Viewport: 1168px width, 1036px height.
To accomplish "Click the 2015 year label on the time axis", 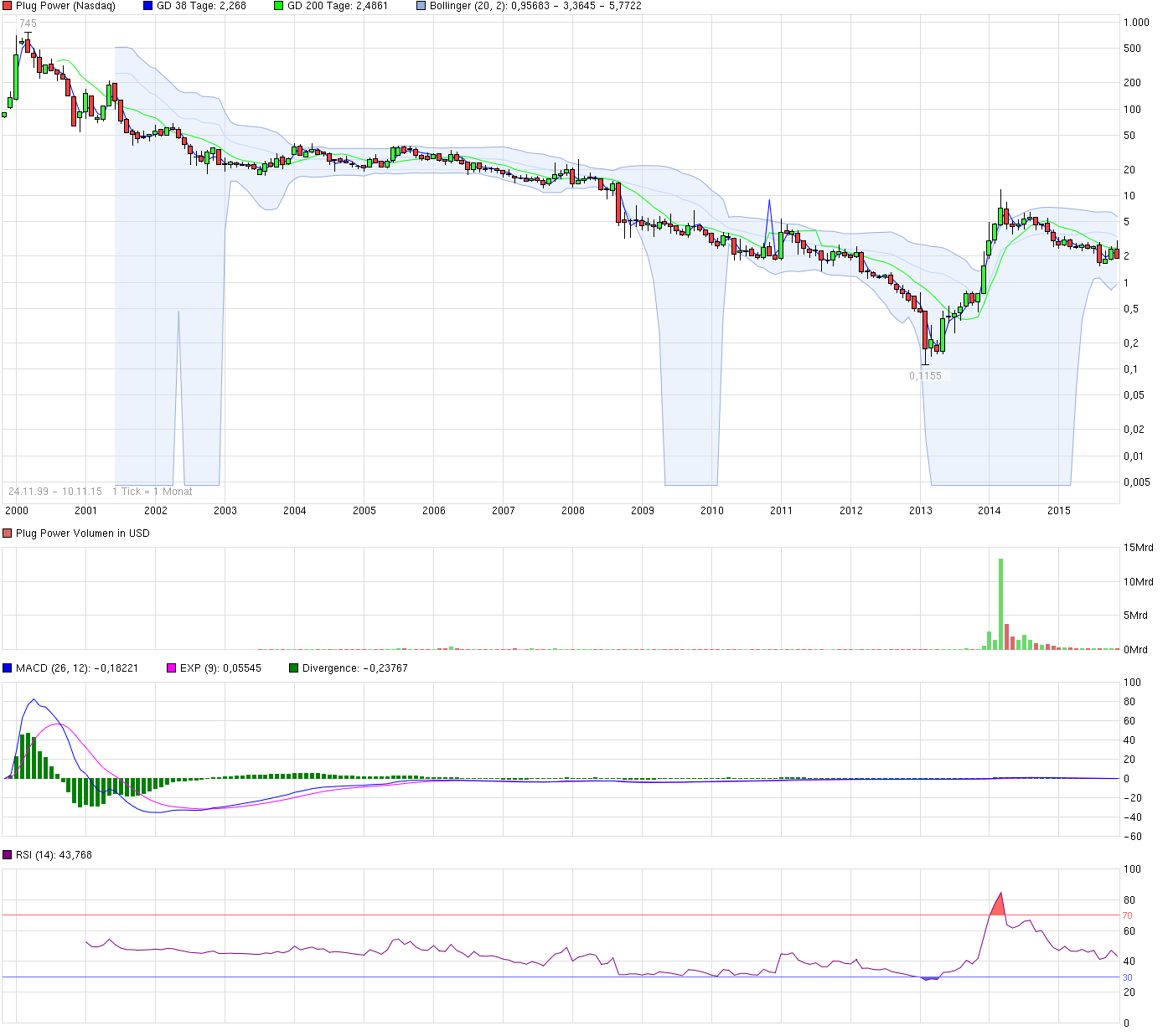I will tap(1059, 511).
